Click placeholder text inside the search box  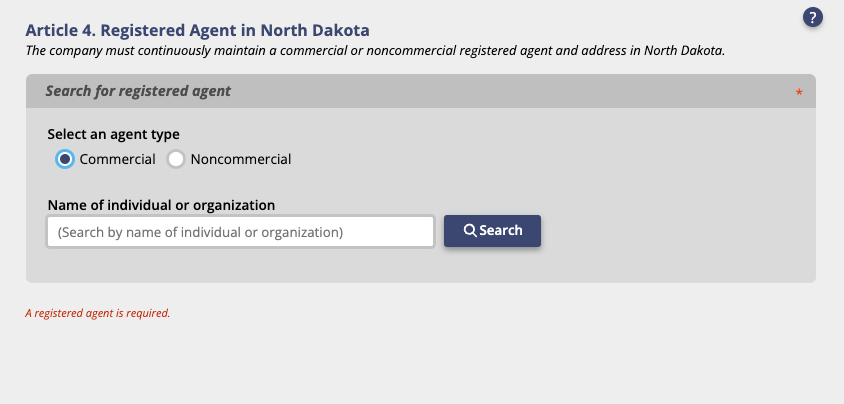(x=200, y=232)
